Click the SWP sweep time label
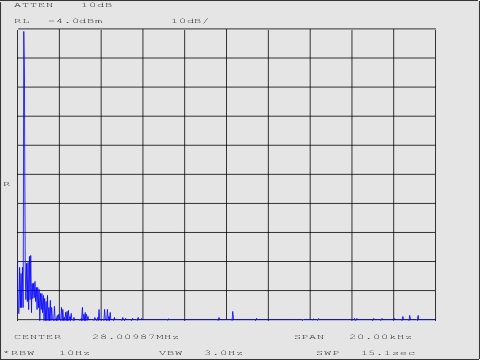480x360 pixels. 328,353
